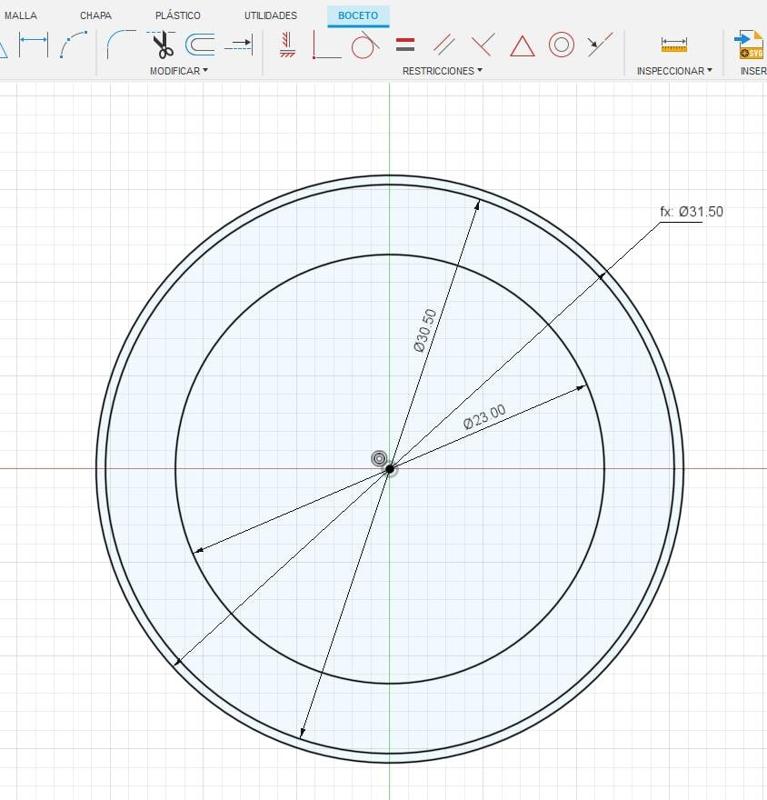Apply the Fix/Unfix constraint
This screenshot has width=767, height=800.
pos(287,45)
